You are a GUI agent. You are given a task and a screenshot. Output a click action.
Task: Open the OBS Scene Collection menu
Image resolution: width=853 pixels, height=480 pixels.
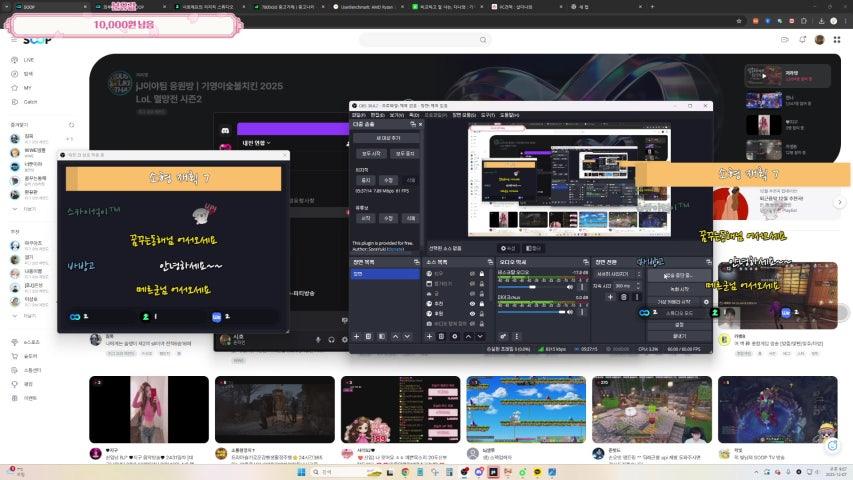pyautogui.click(x=464, y=115)
